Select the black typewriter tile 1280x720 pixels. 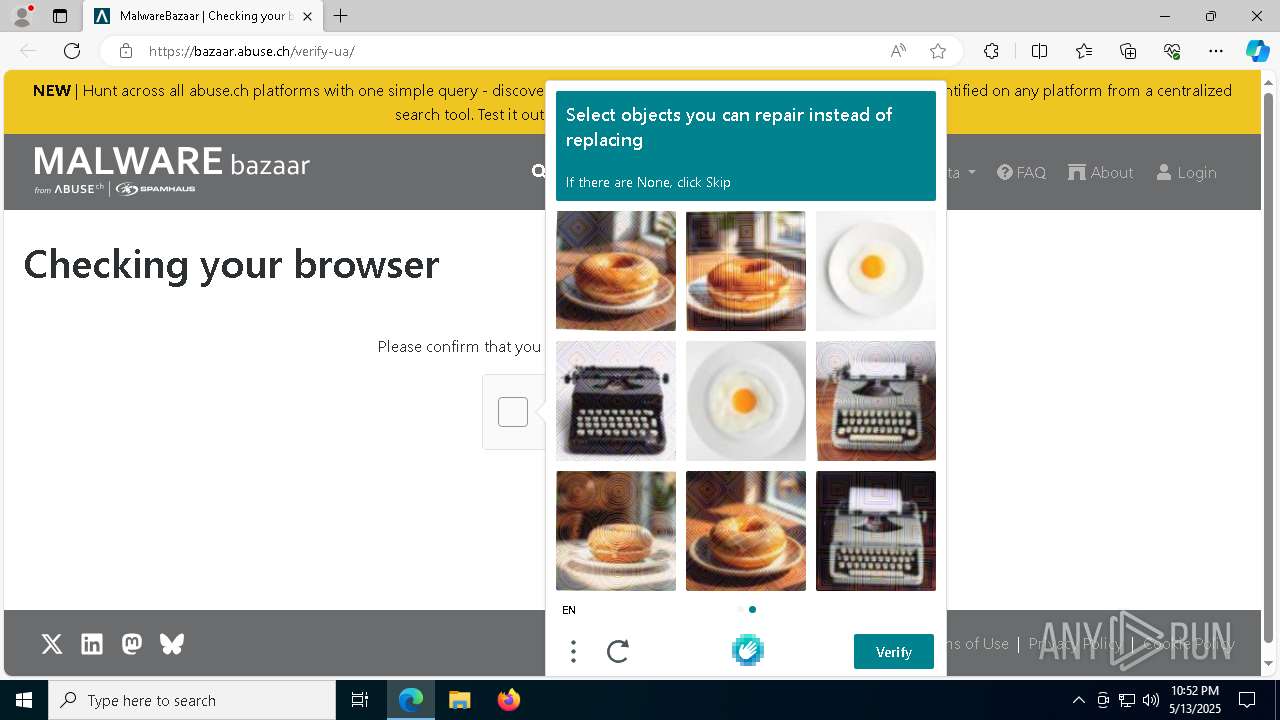pos(616,401)
